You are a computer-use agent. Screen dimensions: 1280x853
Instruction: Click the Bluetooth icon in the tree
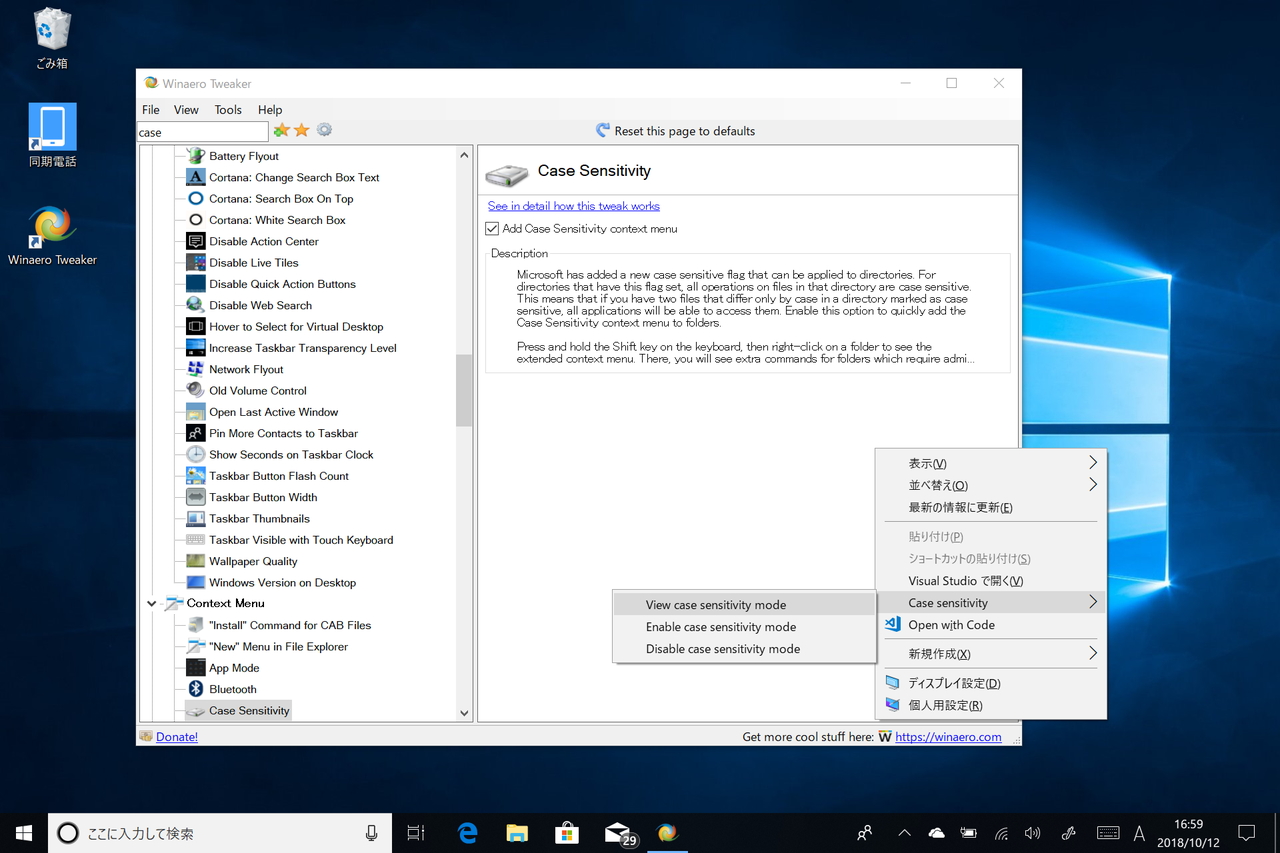(195, 689)
